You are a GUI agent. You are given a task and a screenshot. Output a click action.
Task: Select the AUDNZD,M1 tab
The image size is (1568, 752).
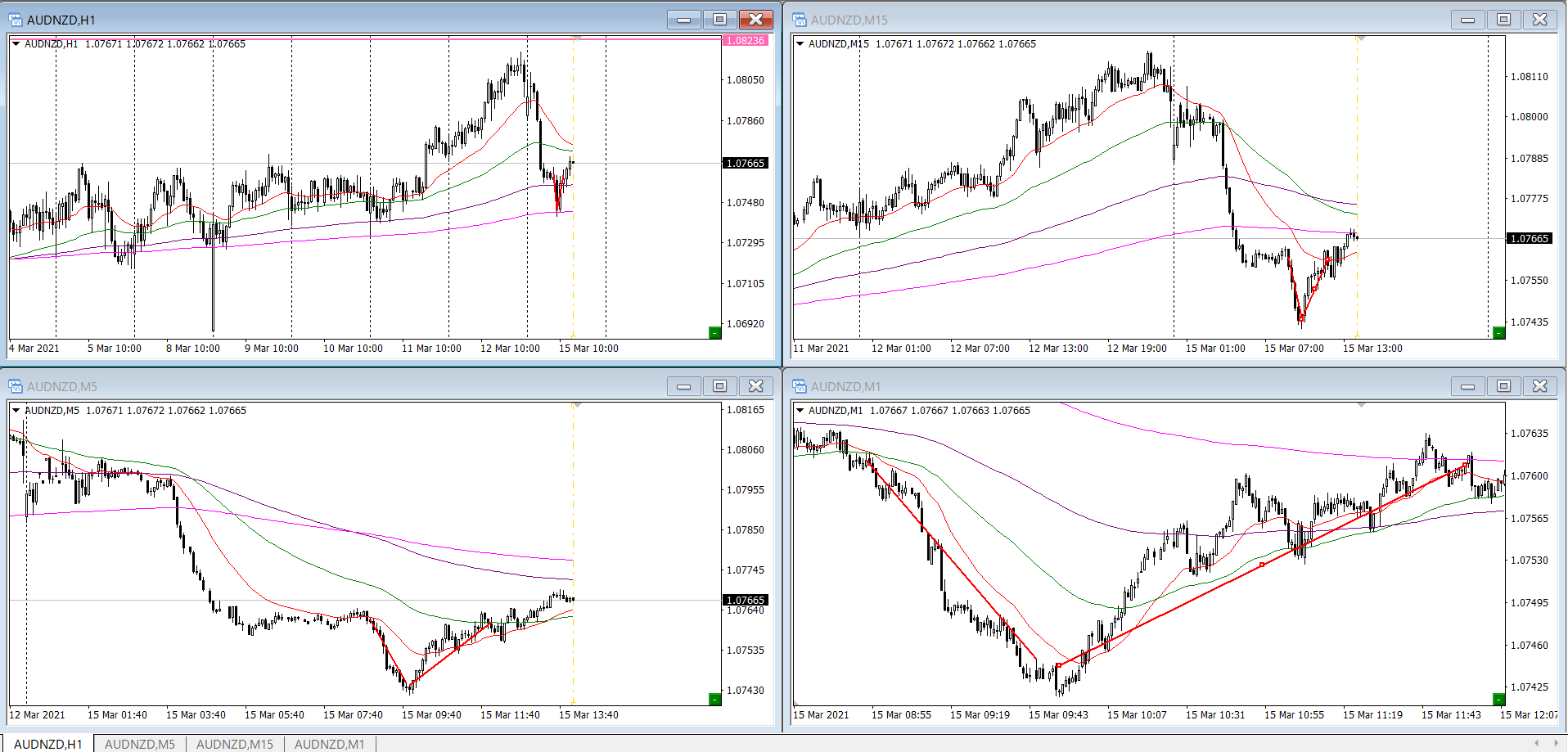click(x=329, y=744)
